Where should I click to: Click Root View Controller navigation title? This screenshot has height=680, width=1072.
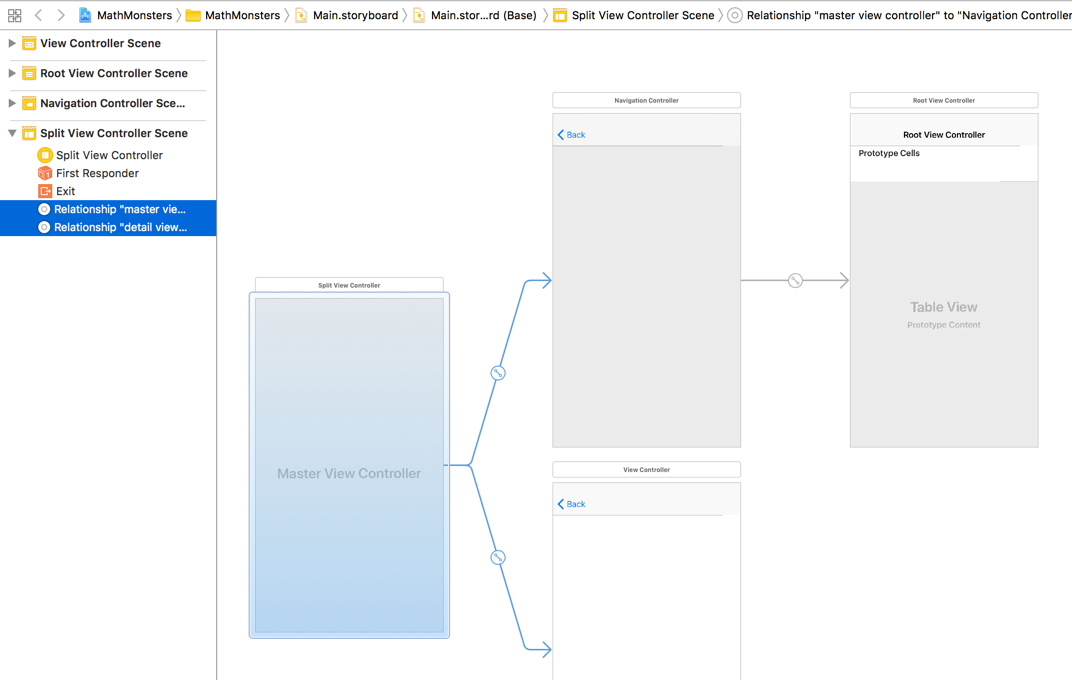click(x=944, y=135)
